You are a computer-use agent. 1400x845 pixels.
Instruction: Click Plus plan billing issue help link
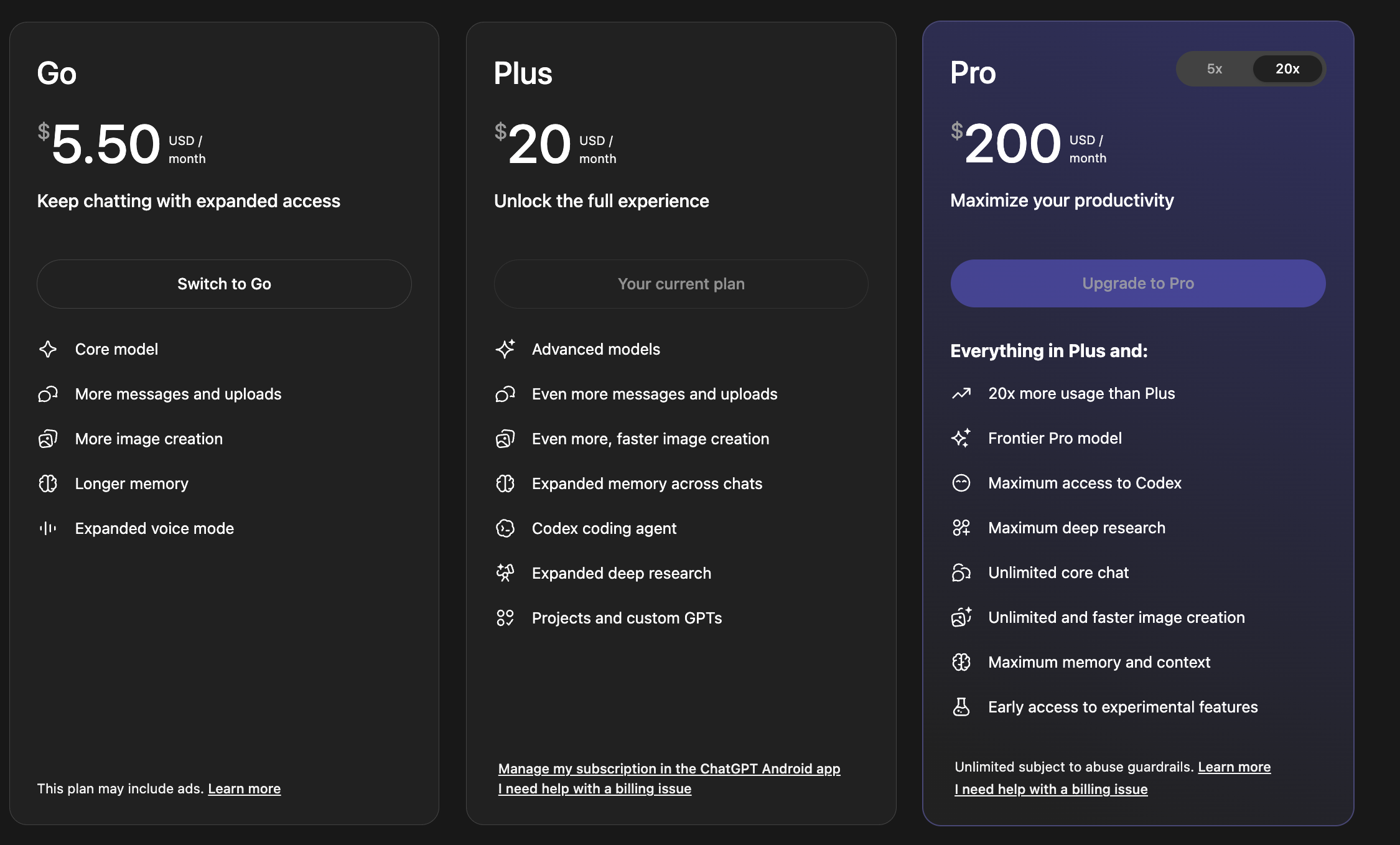pos(594,788)
